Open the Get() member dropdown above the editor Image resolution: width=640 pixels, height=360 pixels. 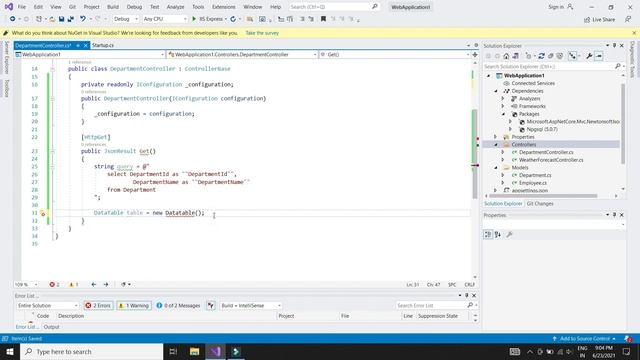(x=395, y=54)
